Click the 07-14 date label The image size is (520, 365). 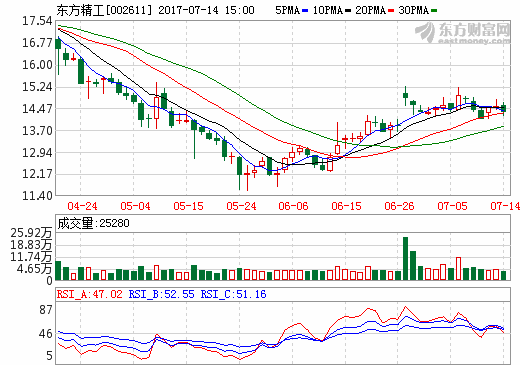click(x=505, y=206)
